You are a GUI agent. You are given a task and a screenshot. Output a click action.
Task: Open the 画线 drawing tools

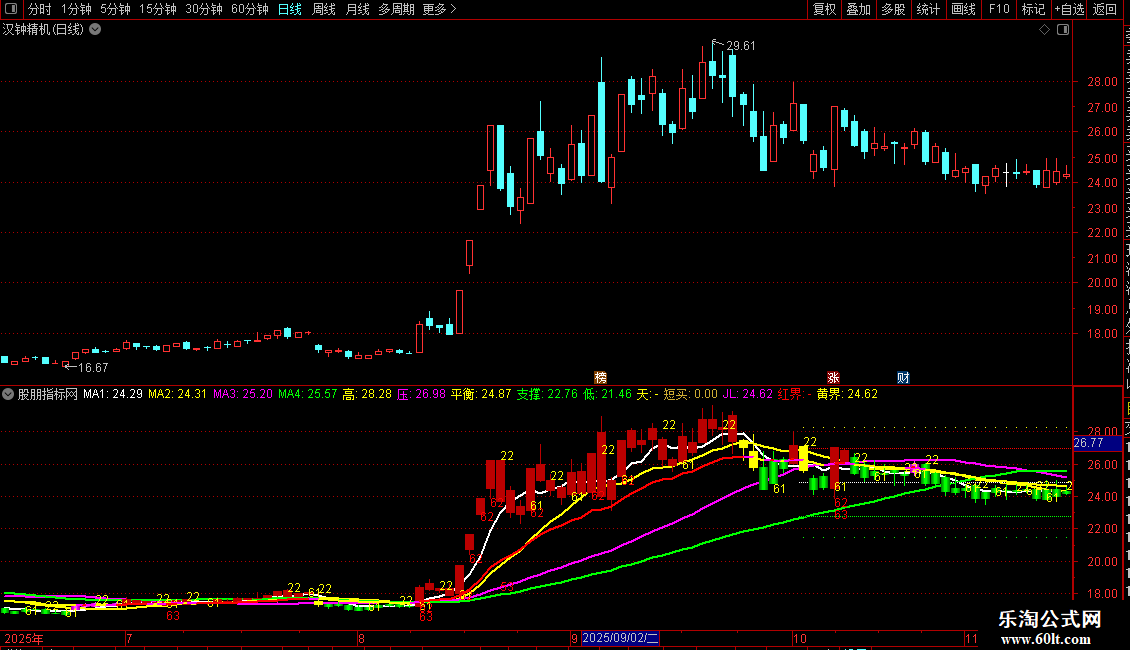click(964, 9)
